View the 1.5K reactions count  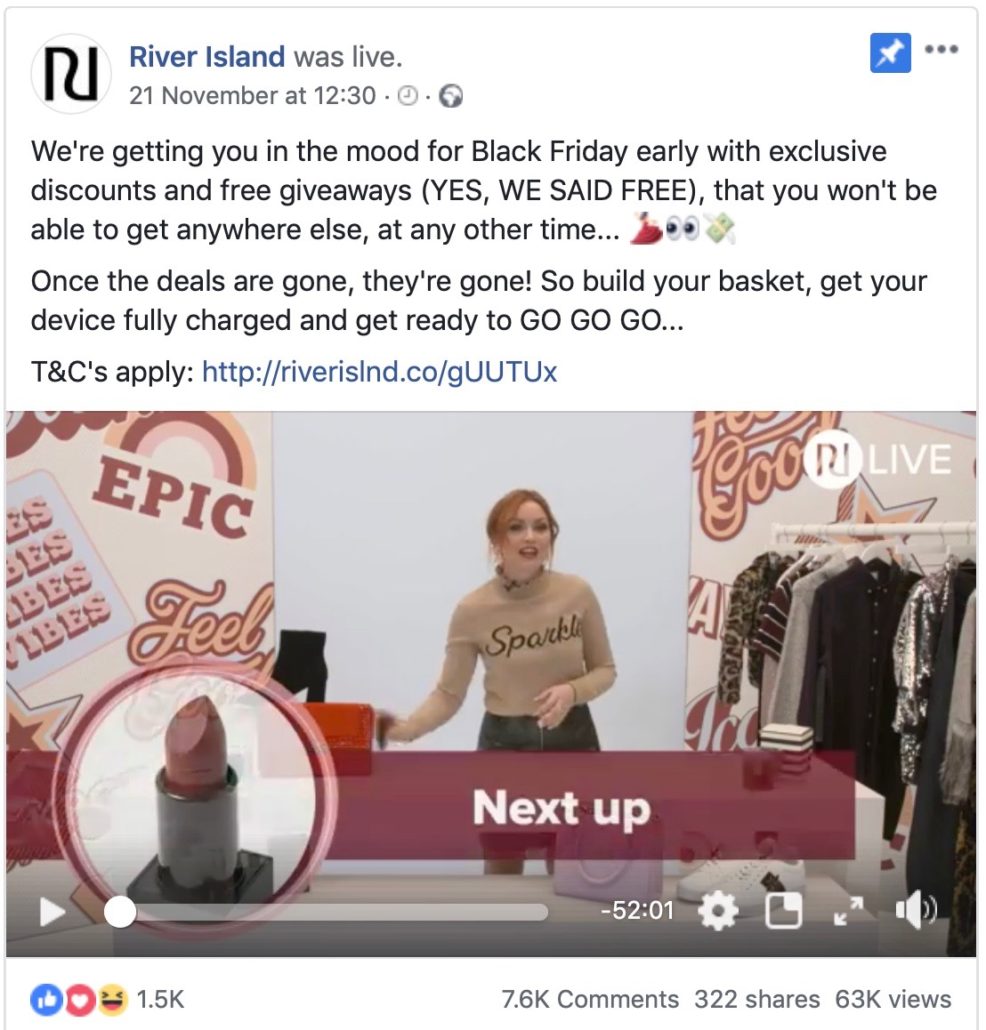coord(160,1000)
